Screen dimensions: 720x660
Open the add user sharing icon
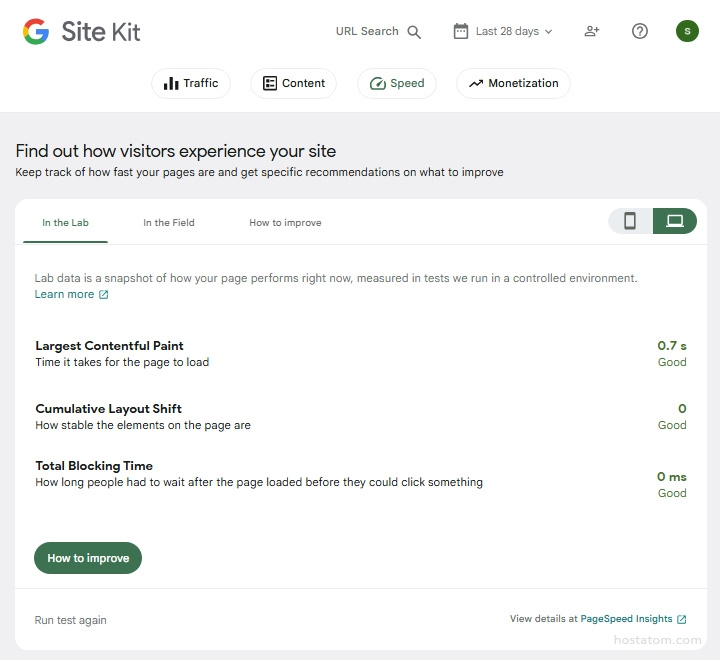tap(592, 31)
